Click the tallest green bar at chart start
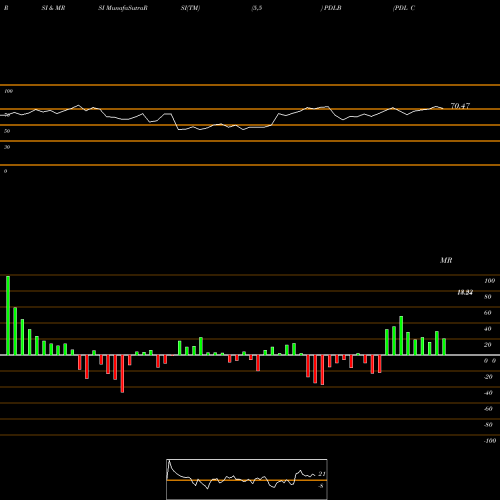The width and height of the screenshot is (500, 500). click(8, 315)
